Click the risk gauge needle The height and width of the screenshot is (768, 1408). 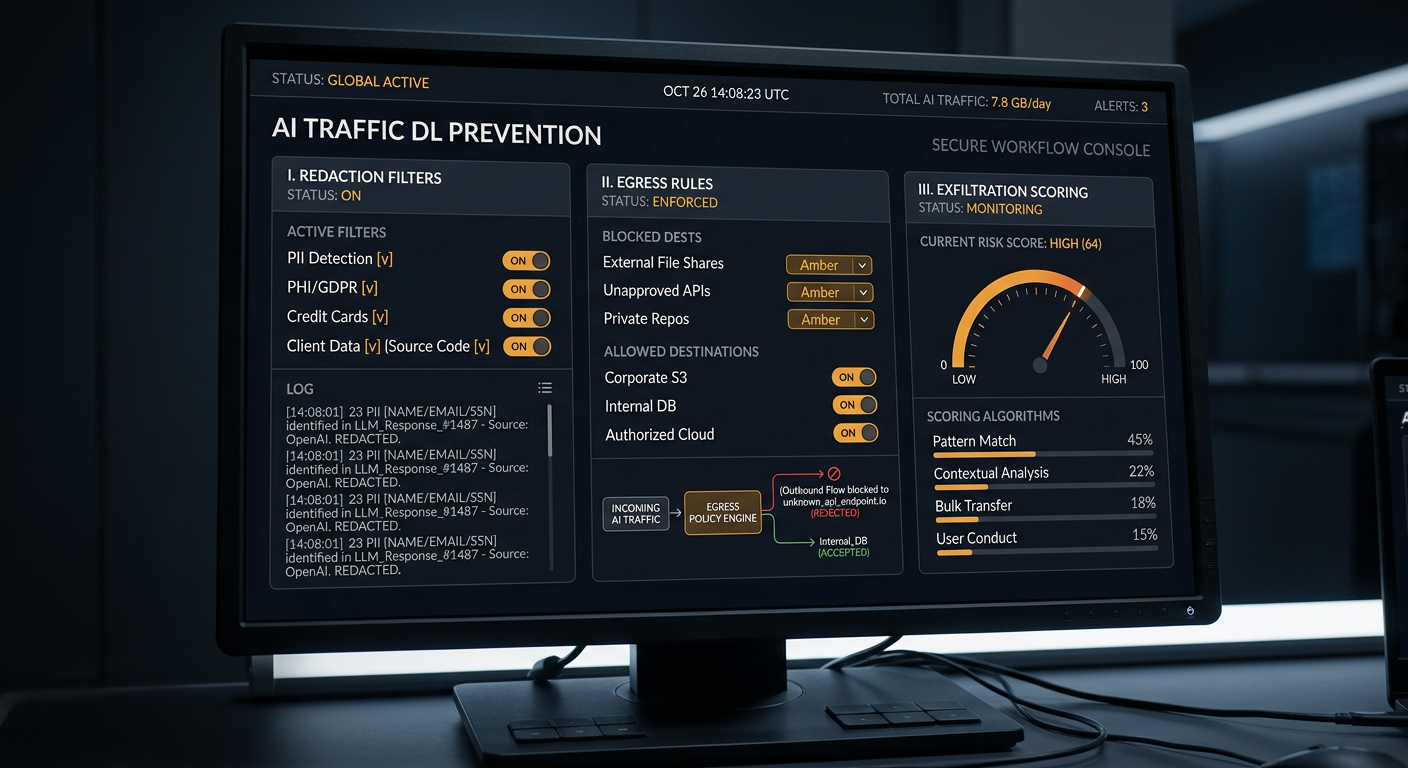(x=1056, y=336)
